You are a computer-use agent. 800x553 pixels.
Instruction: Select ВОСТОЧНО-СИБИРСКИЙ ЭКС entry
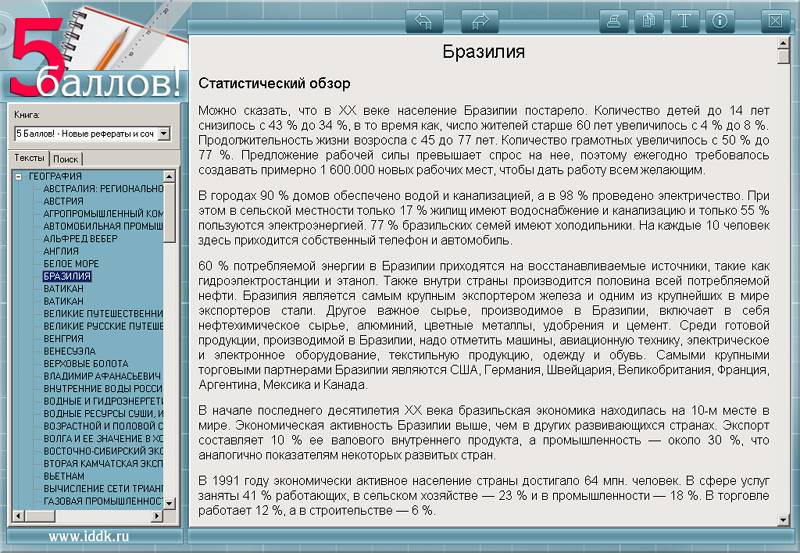(x=103, y=451)
